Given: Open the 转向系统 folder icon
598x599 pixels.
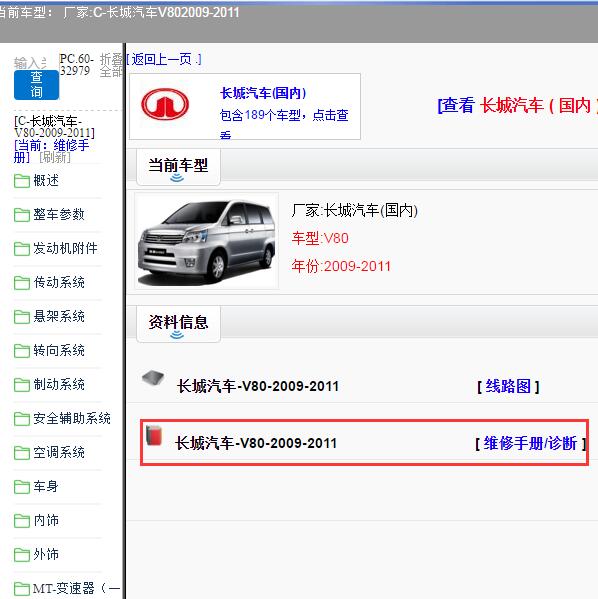Looking at the screenshot, I should [22, 351].
